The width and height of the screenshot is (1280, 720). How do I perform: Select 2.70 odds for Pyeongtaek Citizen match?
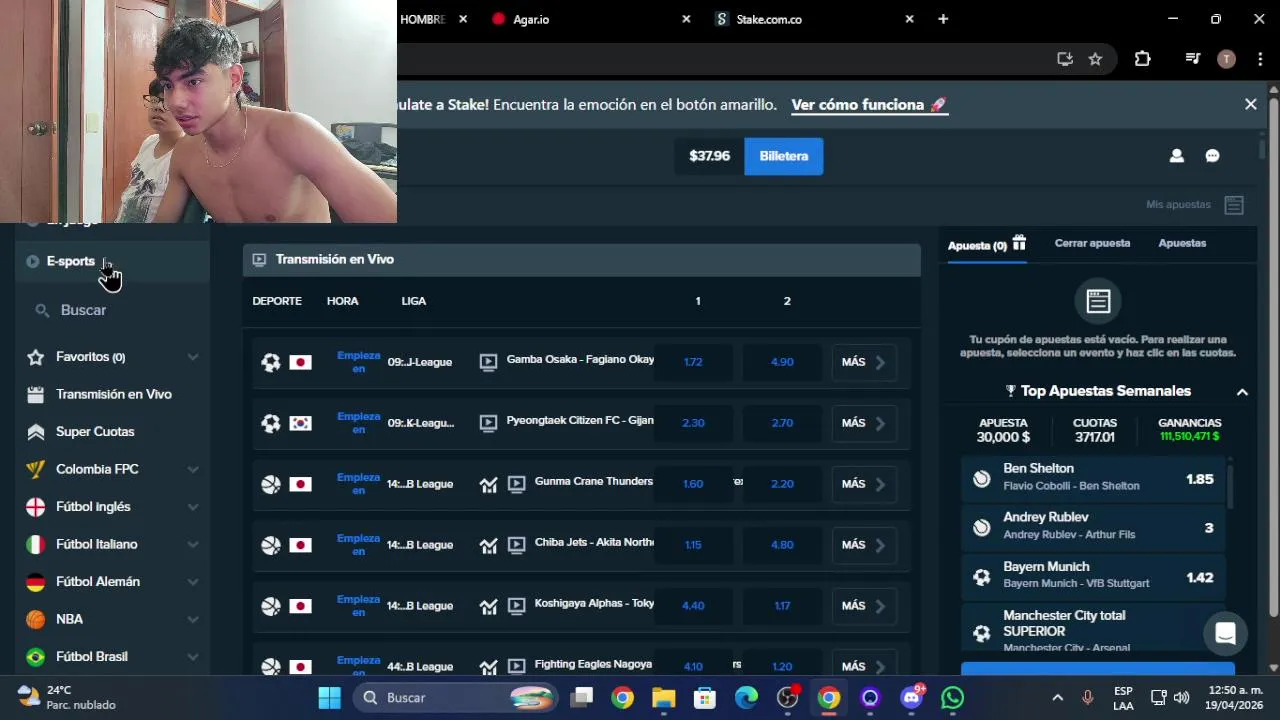[782, 423]
